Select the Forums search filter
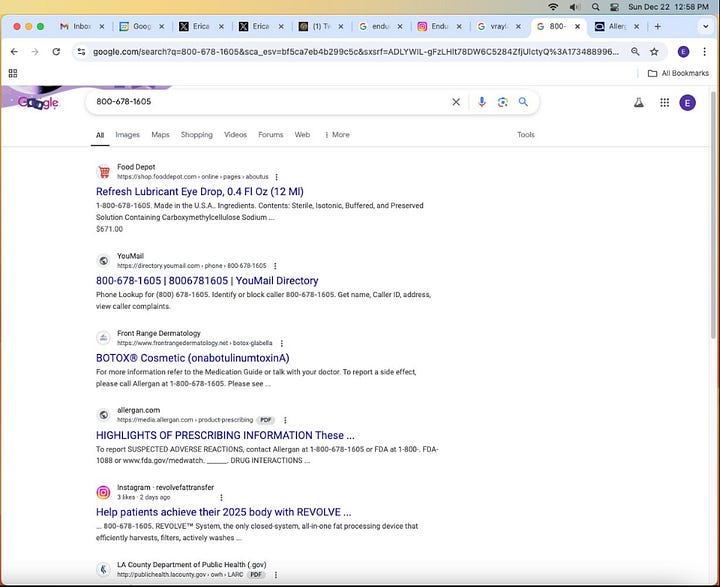 pyautogui.click(x=270, y=135)
